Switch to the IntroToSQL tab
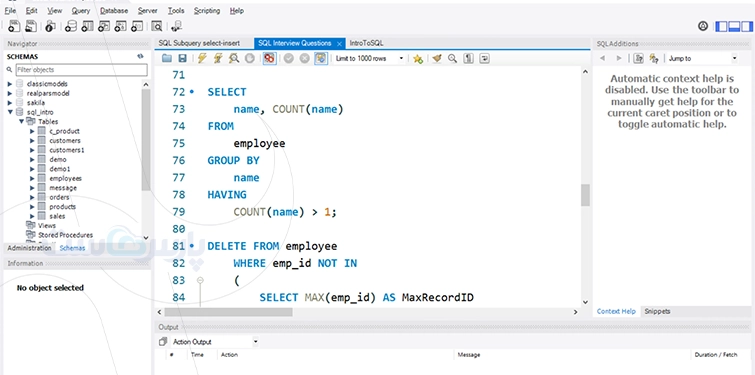 point(366,43)
